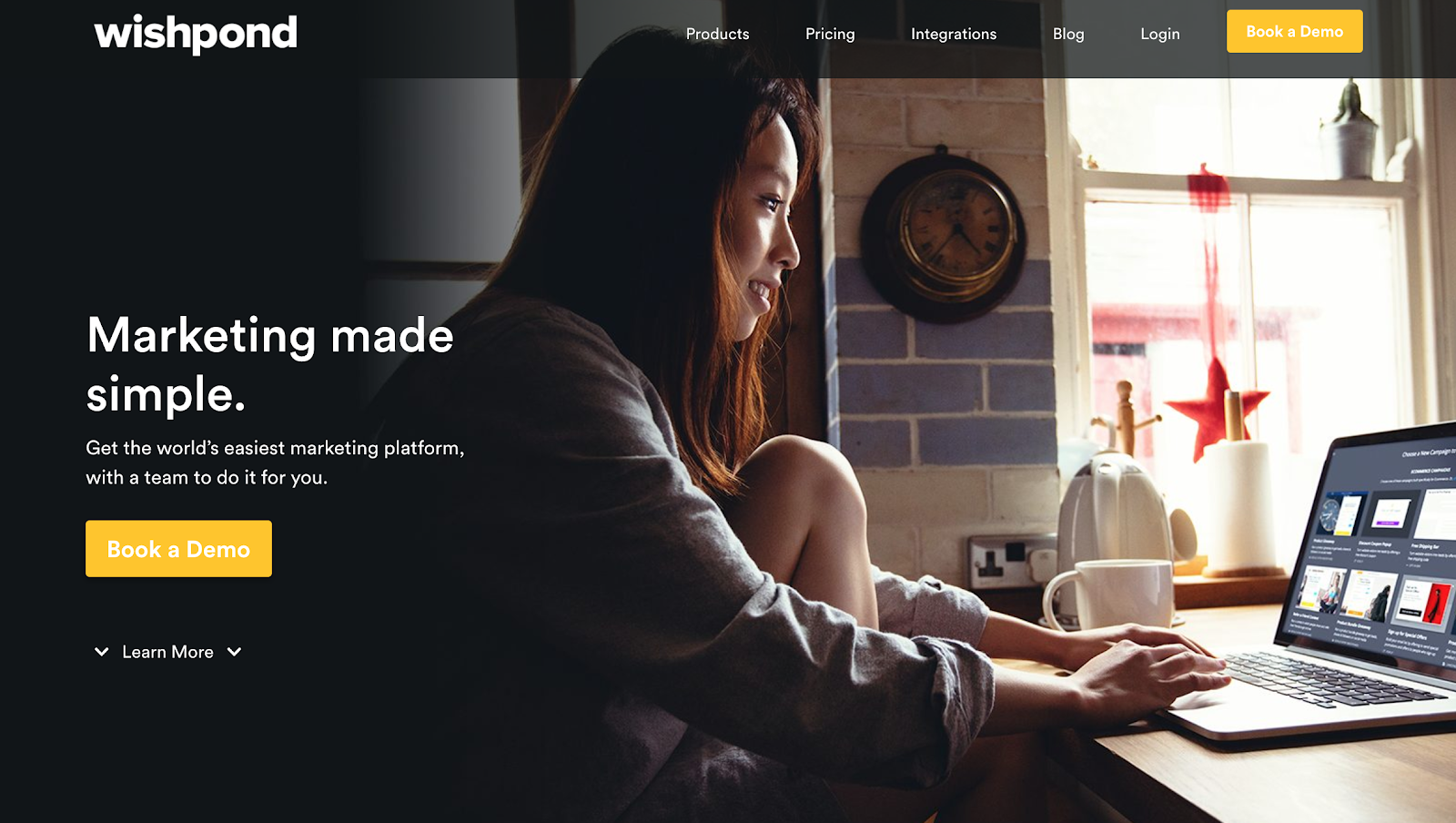Image resolution: width=1456 pixels, height=823 pixels.
Task: Select Login in the header
Action: coord(1160,34)
